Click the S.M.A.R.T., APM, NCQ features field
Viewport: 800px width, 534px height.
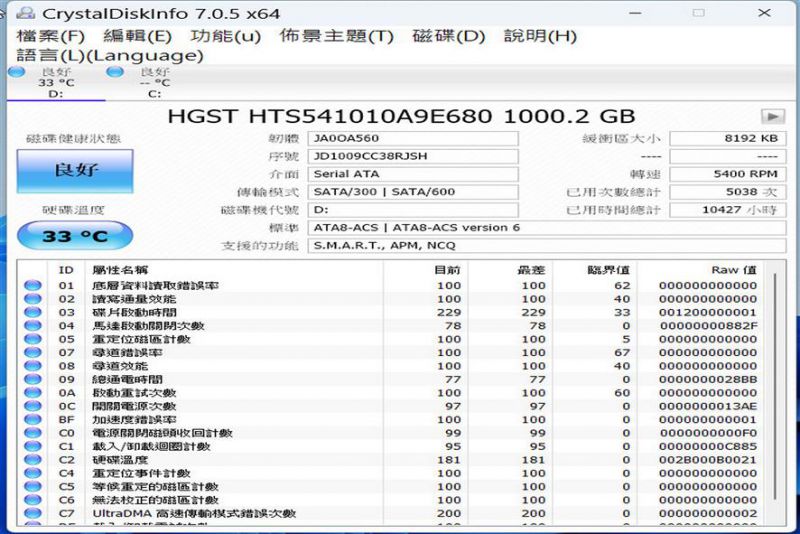click(x=546, y=245)
